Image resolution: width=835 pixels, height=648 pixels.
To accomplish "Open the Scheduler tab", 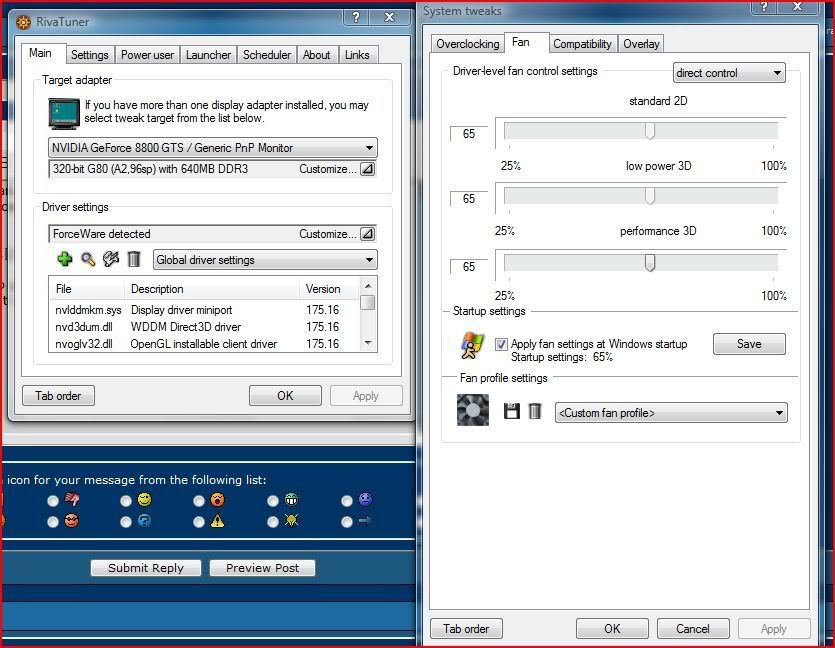I will pos(267,55).
